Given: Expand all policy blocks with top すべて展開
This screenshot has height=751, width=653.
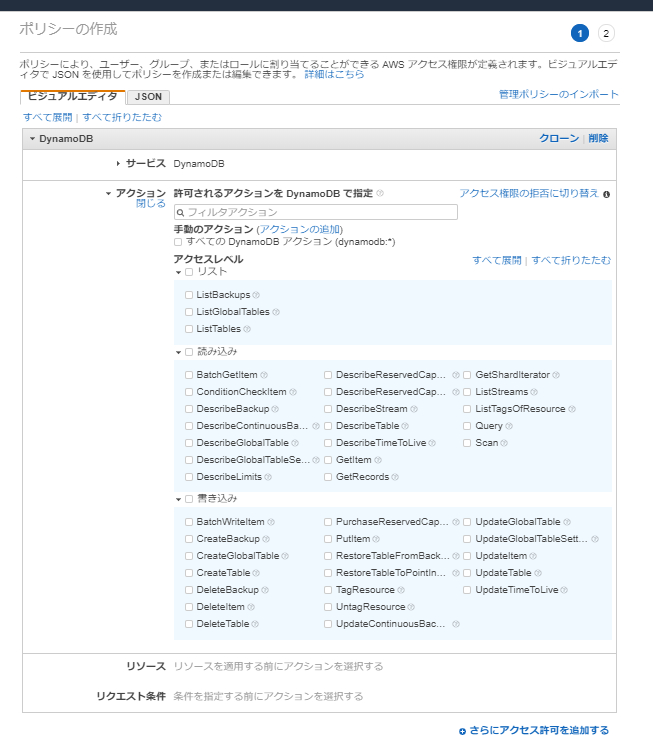Looking at the screenshot, I should tap(47, 117).
